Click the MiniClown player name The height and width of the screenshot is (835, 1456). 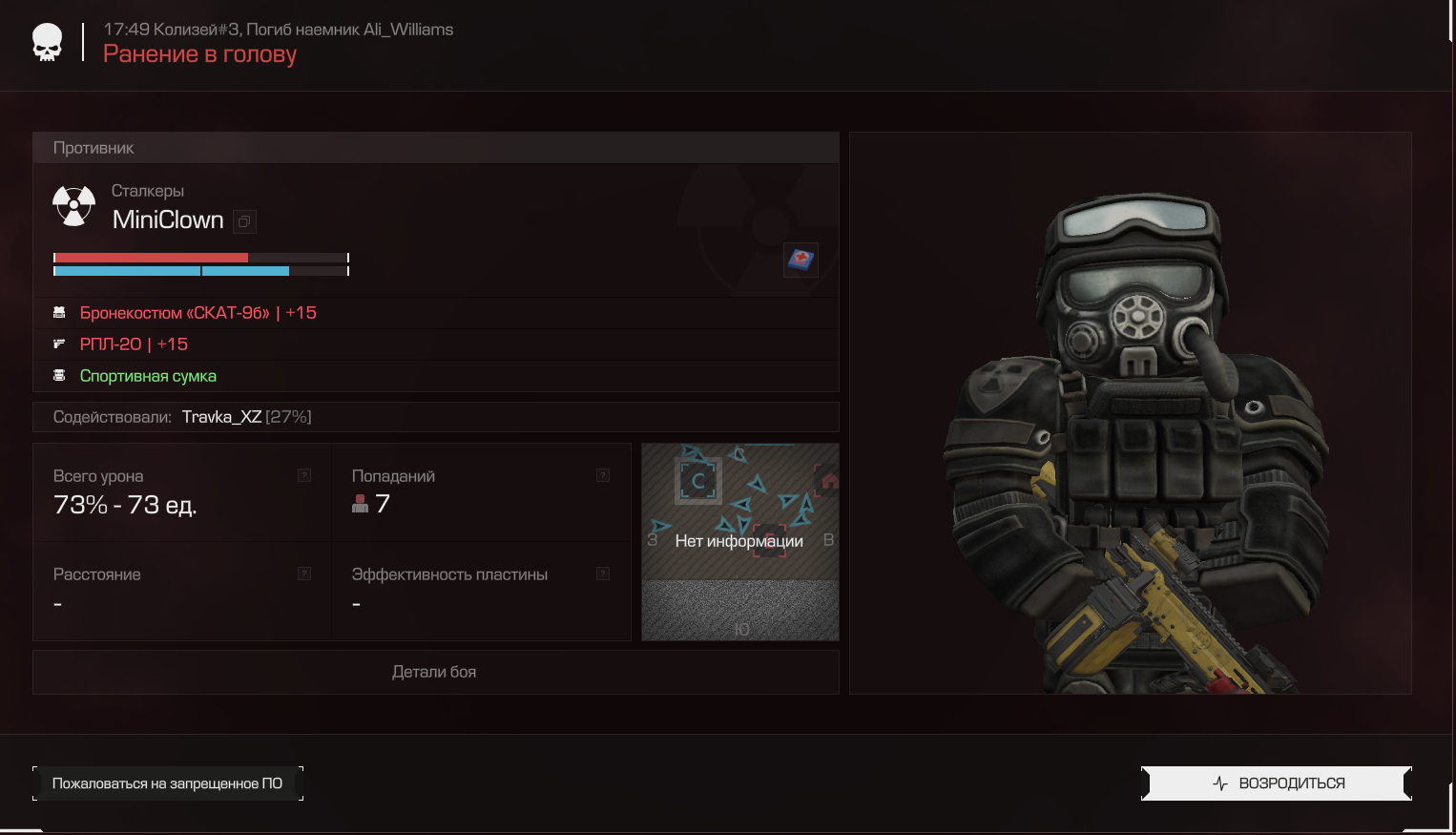point(168,220)
